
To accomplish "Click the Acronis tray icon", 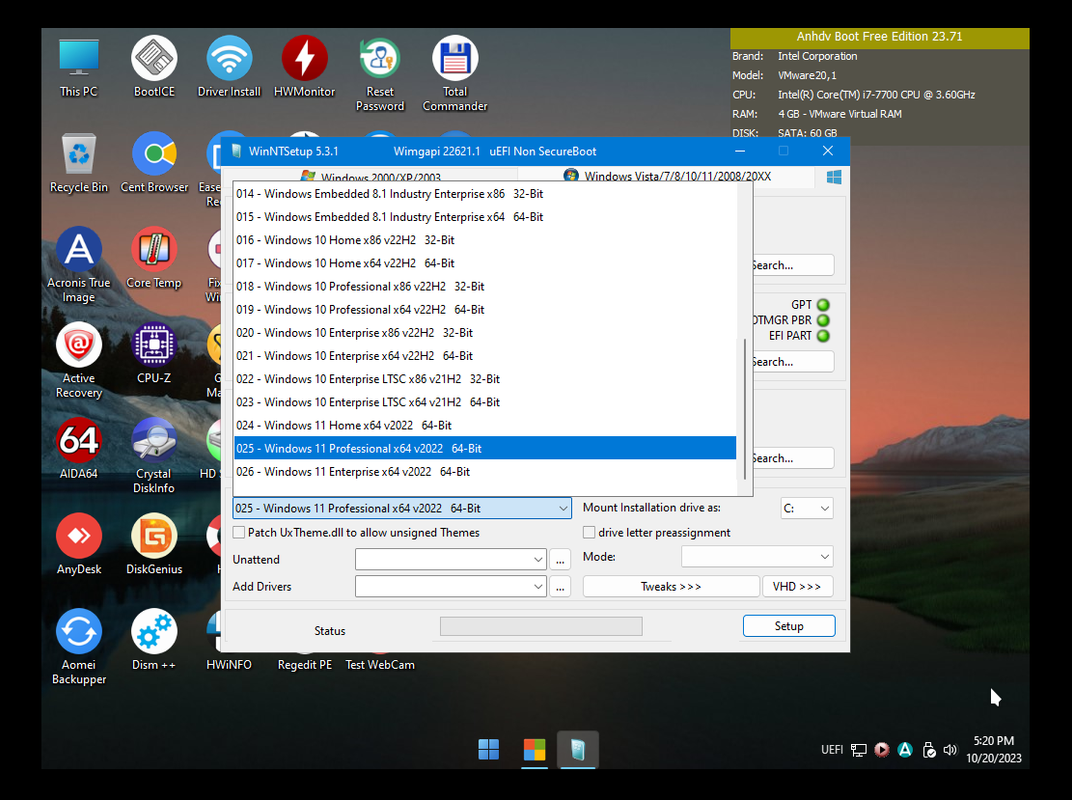I will [x=904, y=750].
